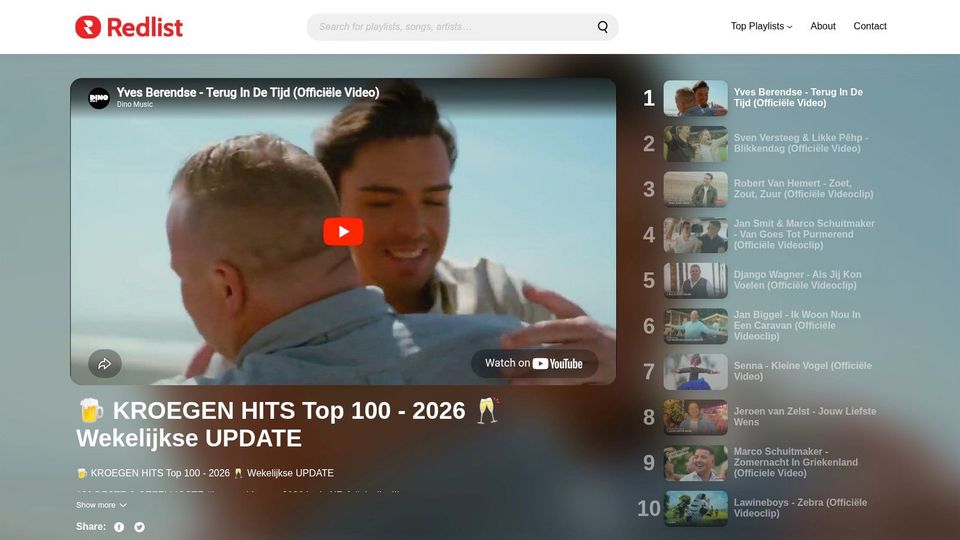Viewport: 960px width, 540px height.
Task: Click the Redlist logo
Action: tap(129, 27)
